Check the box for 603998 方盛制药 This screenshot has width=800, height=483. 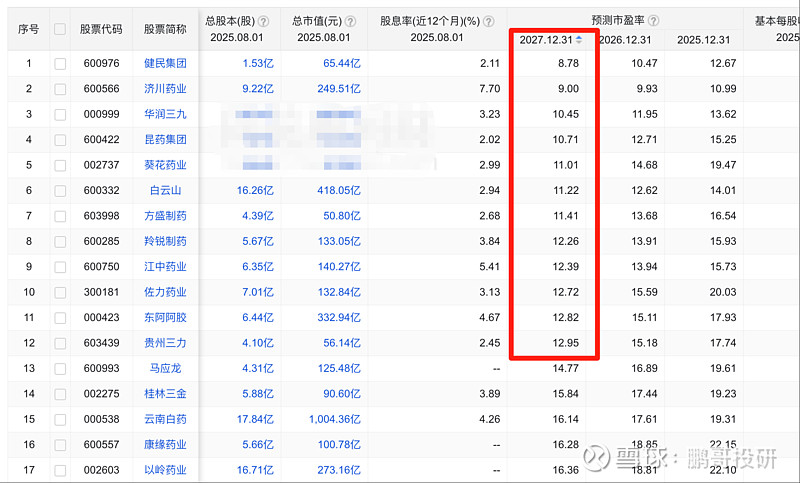point(60,216)
